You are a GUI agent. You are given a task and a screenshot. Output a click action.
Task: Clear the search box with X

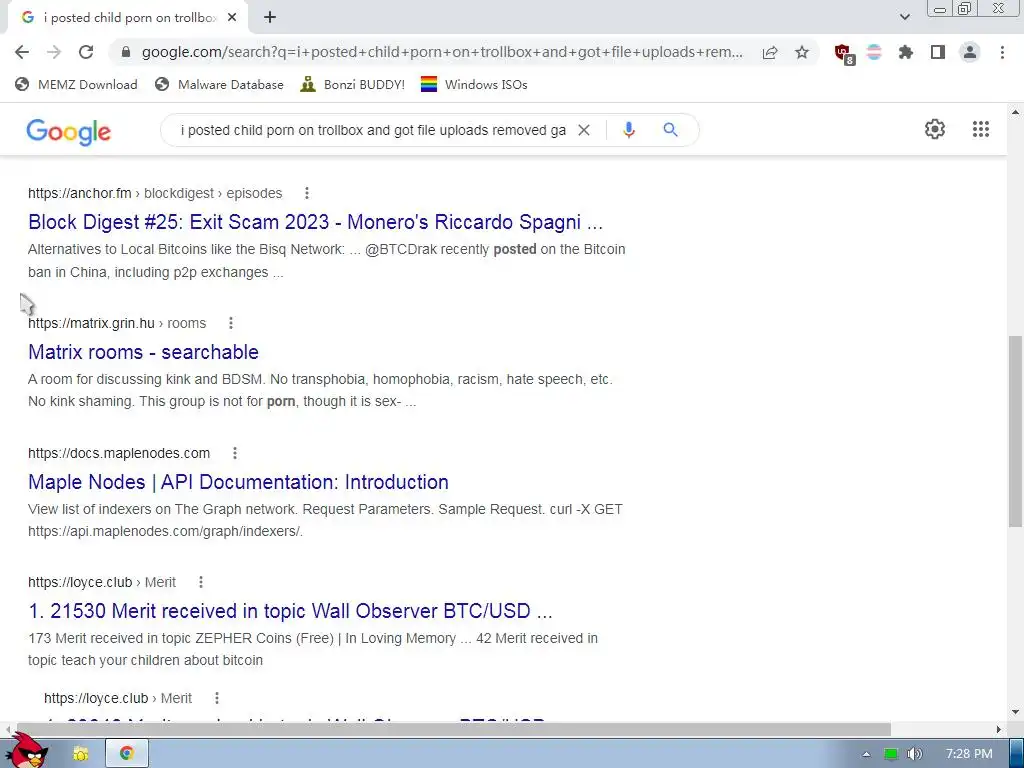(584, 130)
